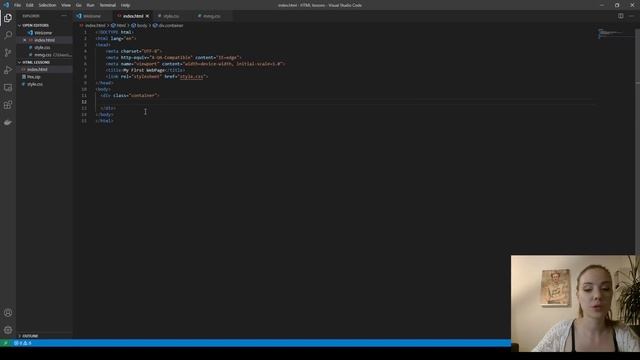This screenshot has height=360, width=640.
Task: Switch to the style.css tab
Action: 171,16
